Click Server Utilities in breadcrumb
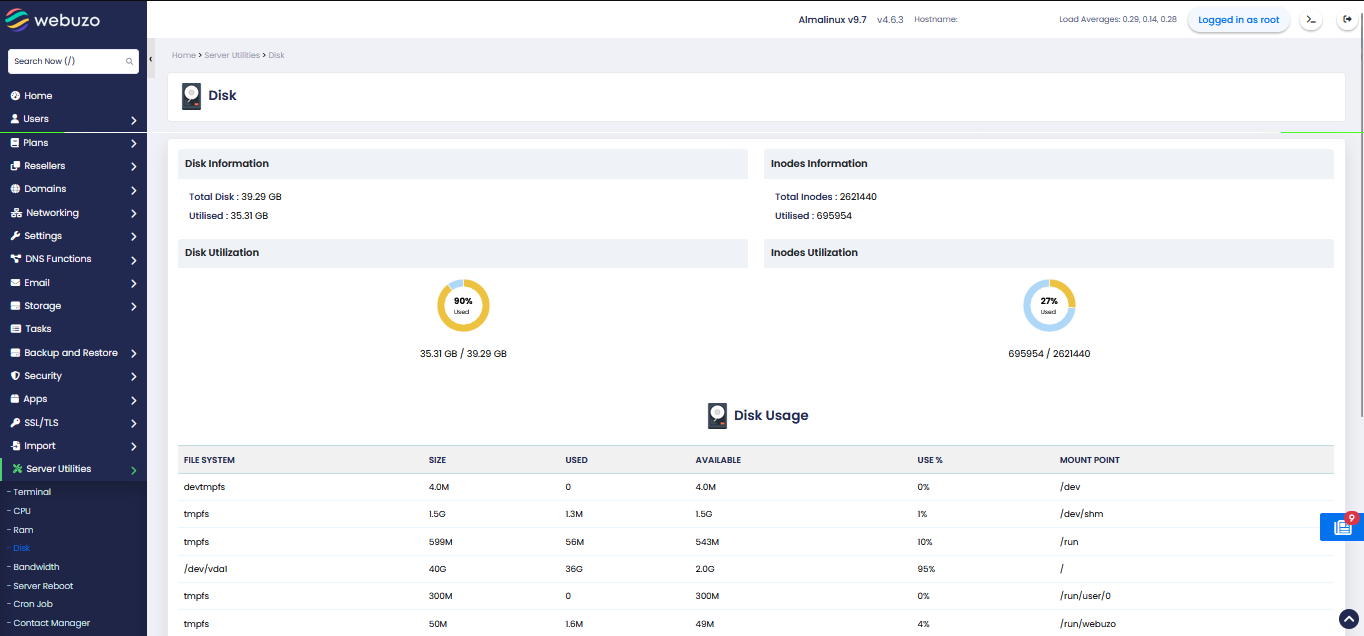1364x636 pixels. (x=231, y=55)
